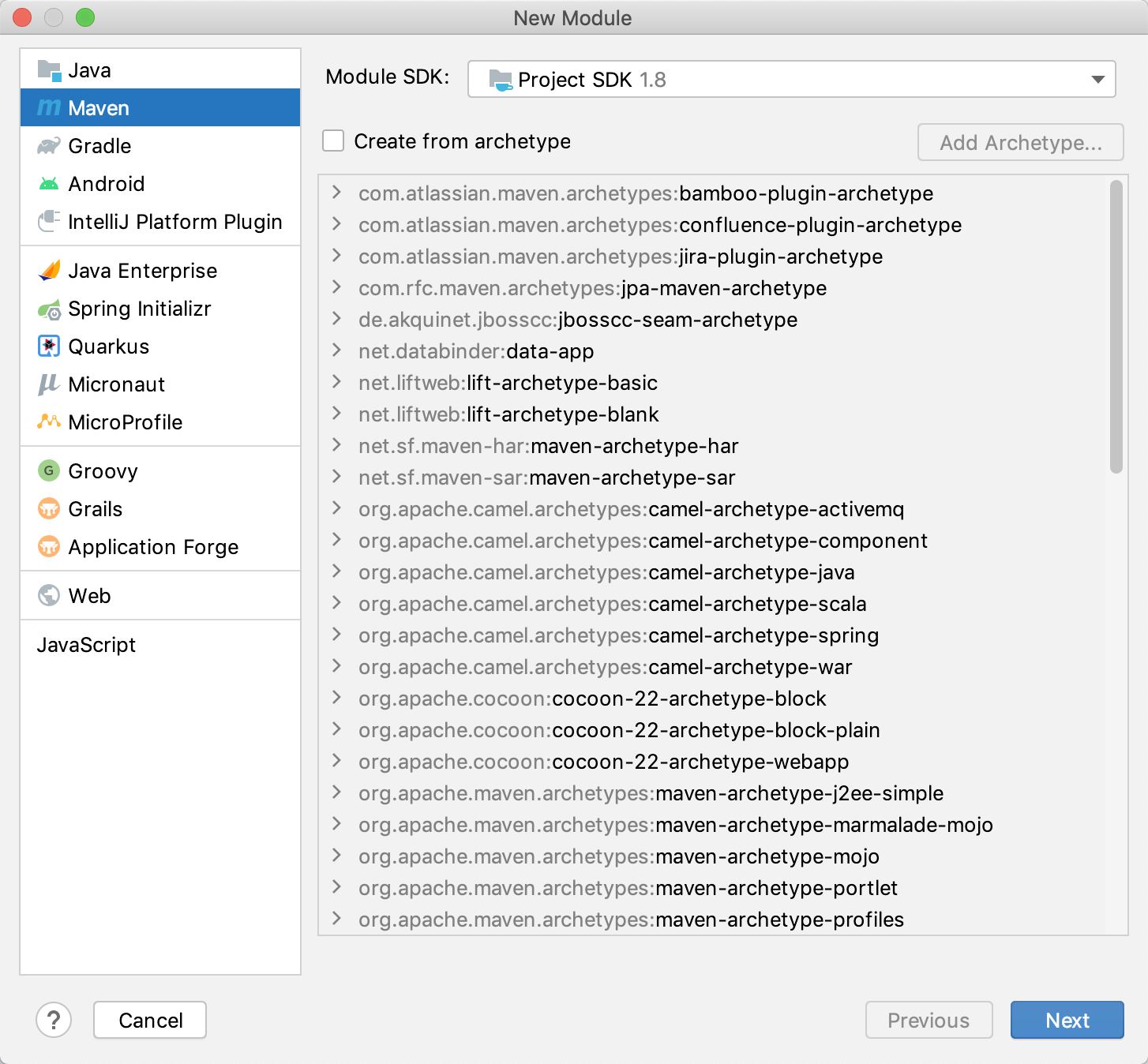Expand lift-archetype-basic node

click(x=337, y=382)
